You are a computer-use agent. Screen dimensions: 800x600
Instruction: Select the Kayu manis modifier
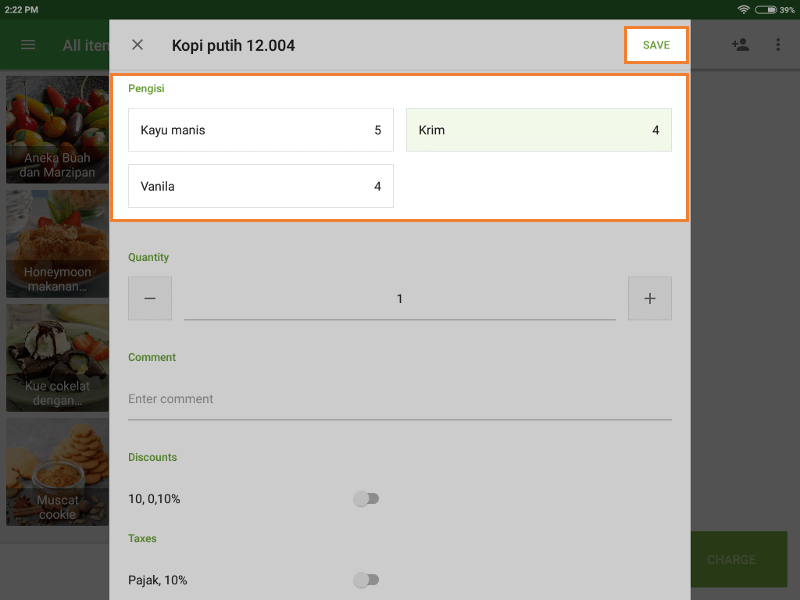coord(260,130)
